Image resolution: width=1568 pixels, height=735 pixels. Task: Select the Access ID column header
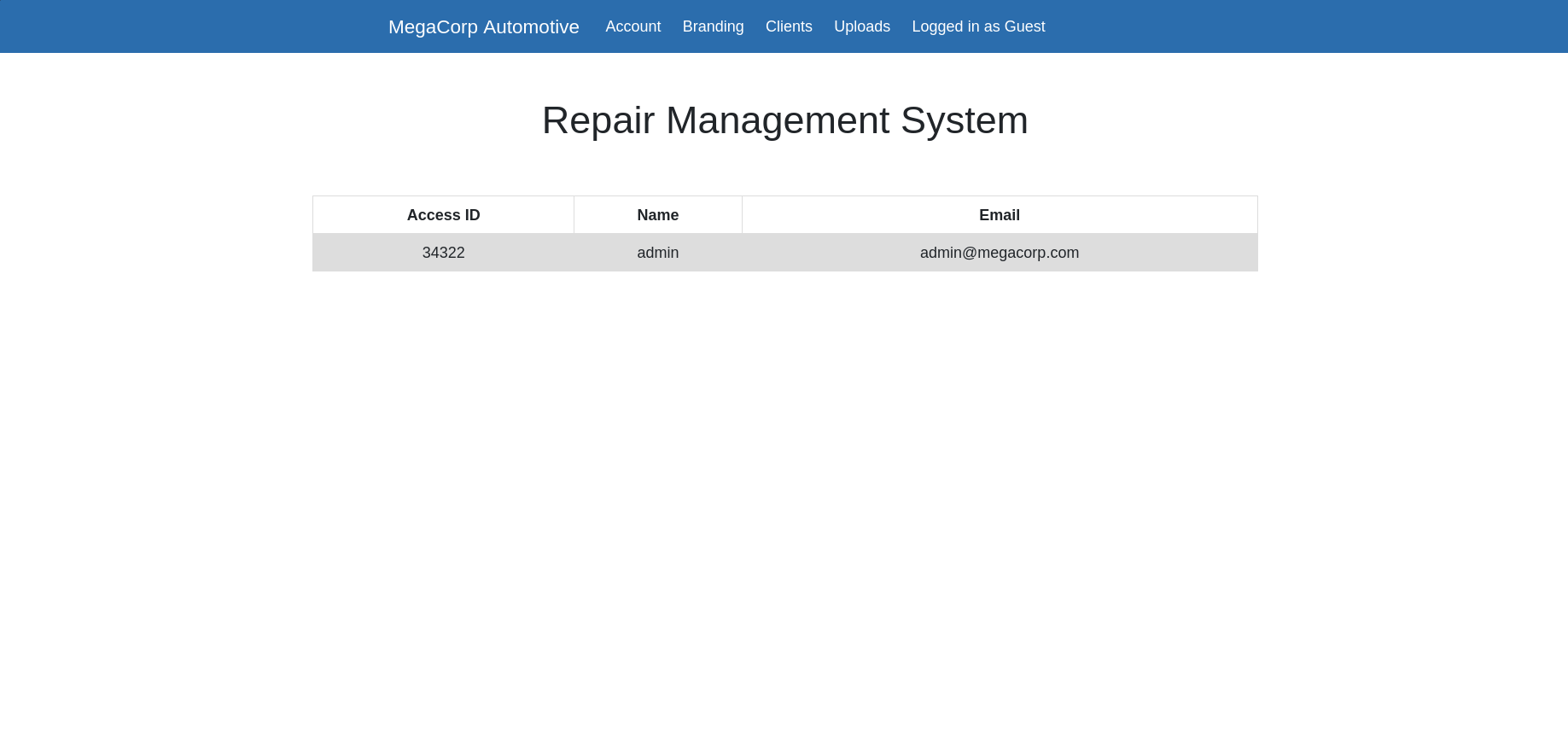tap(443, 215)
